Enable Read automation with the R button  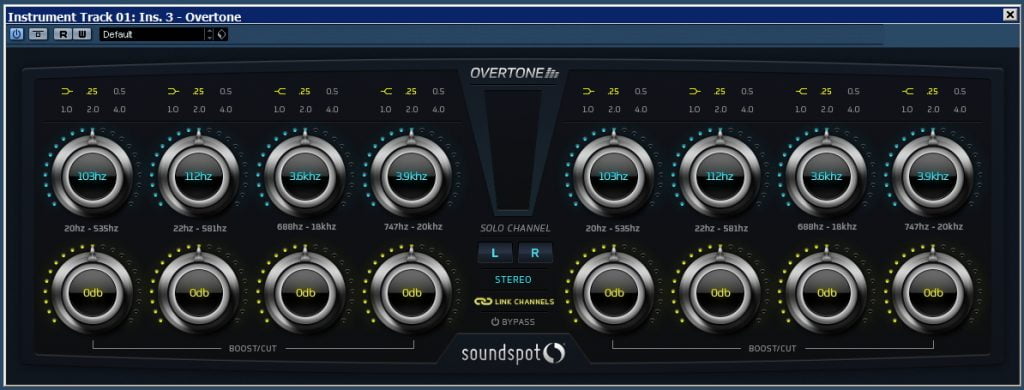click(x=62, y=35)
